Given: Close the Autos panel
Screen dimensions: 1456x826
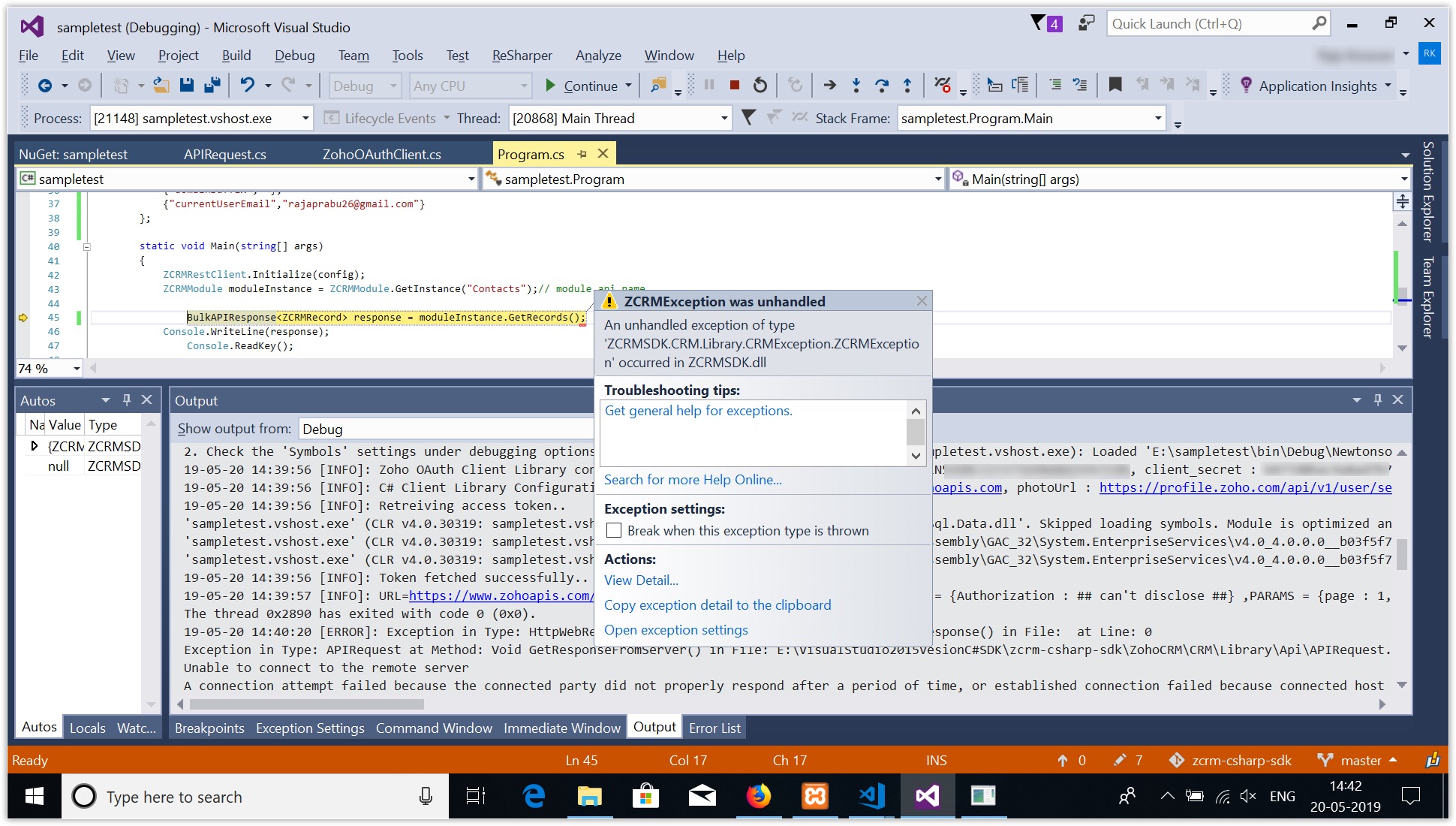Looking at the screenshot, I should tap(147, 399).
